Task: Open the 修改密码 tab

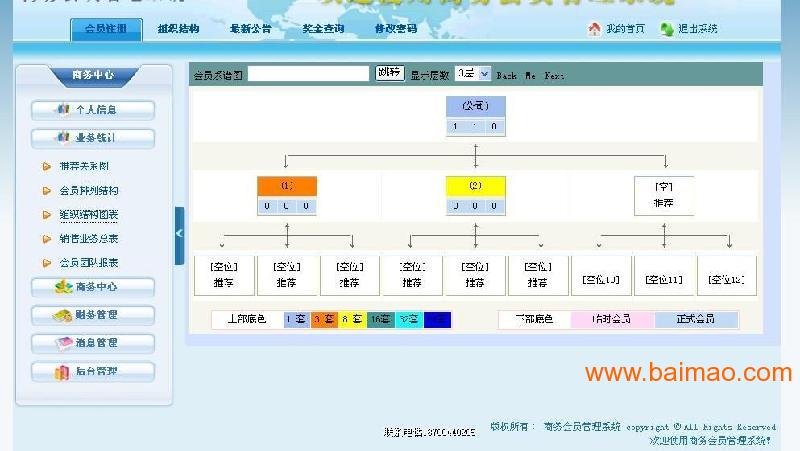Action: coord(396,29)
